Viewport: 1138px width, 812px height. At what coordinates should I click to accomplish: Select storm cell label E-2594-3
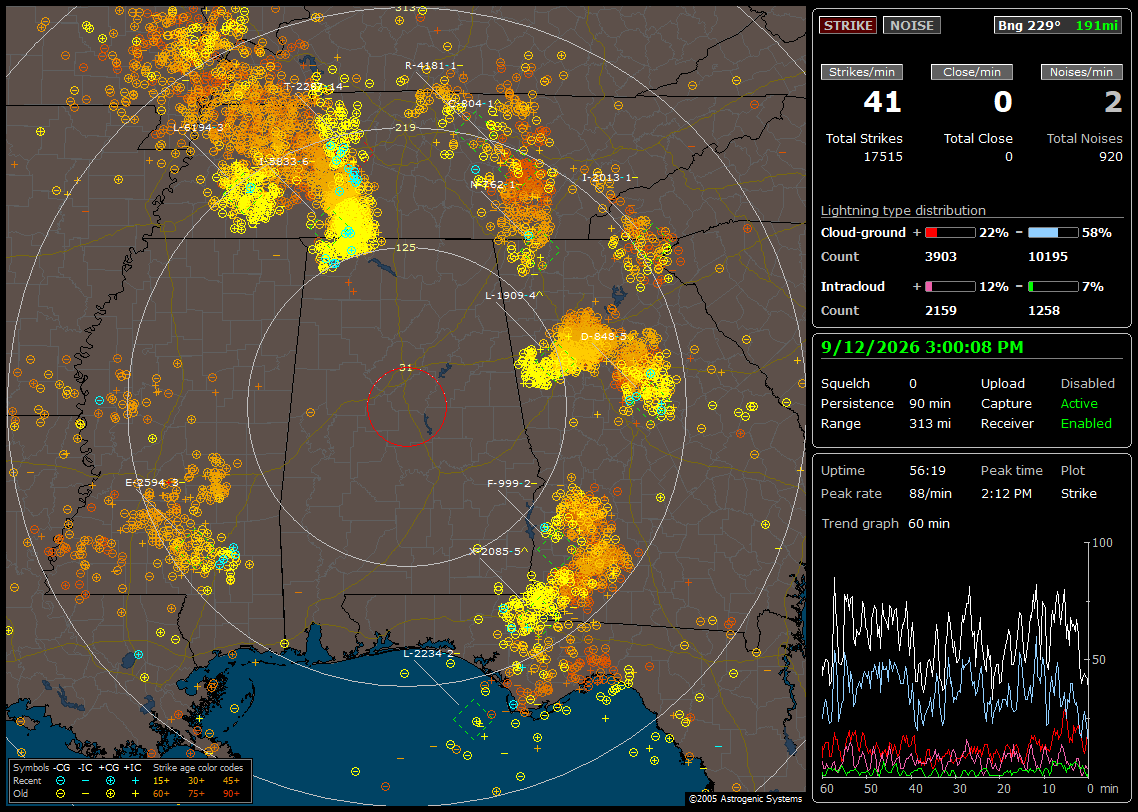152,483
